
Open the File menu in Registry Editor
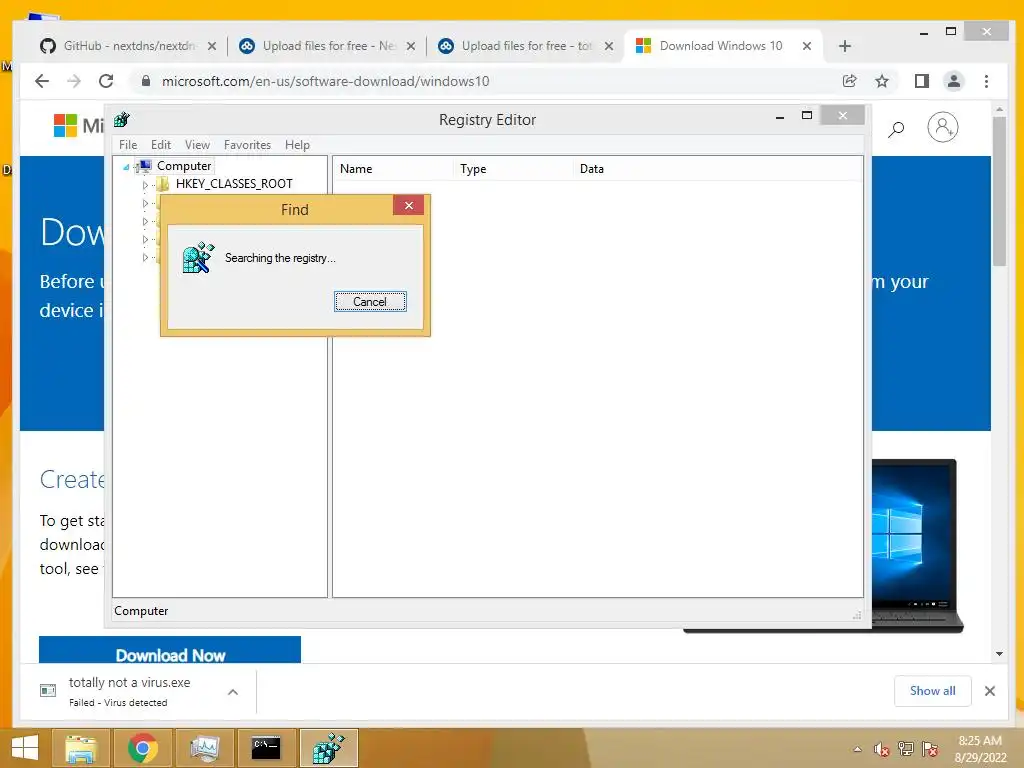[x=128, y=145]
